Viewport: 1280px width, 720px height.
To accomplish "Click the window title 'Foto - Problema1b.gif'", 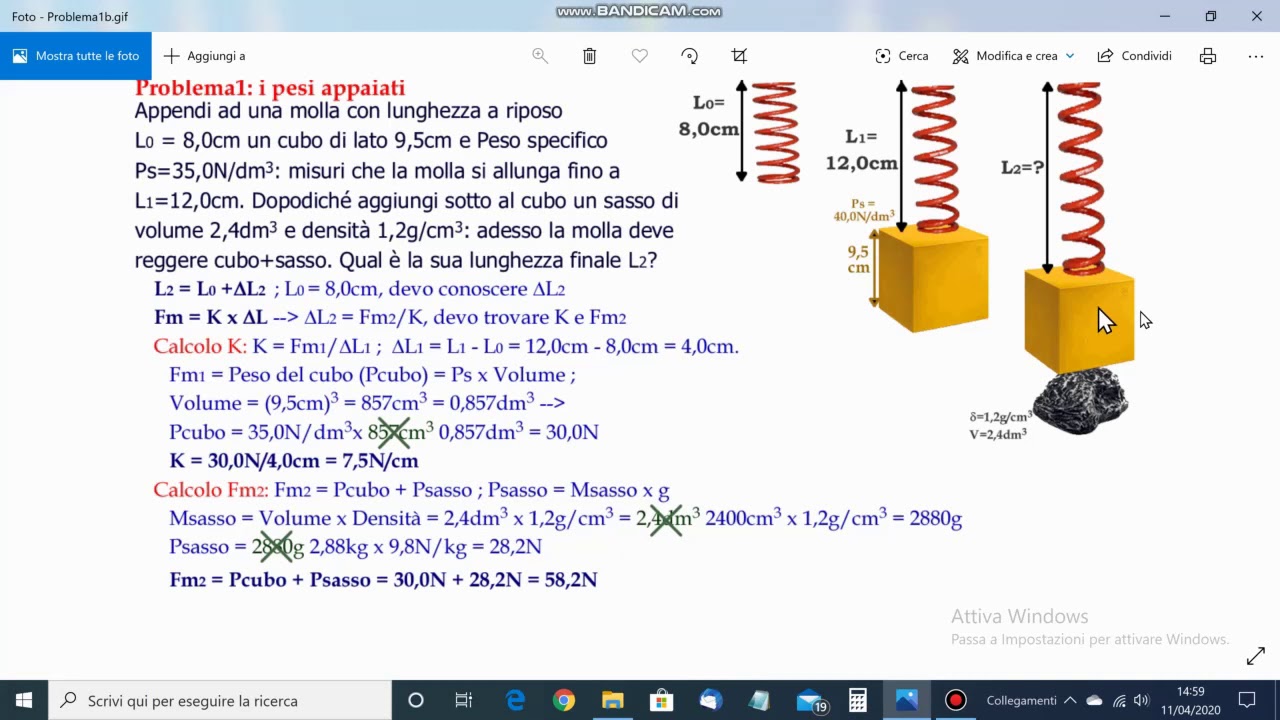I will point(70,16).
